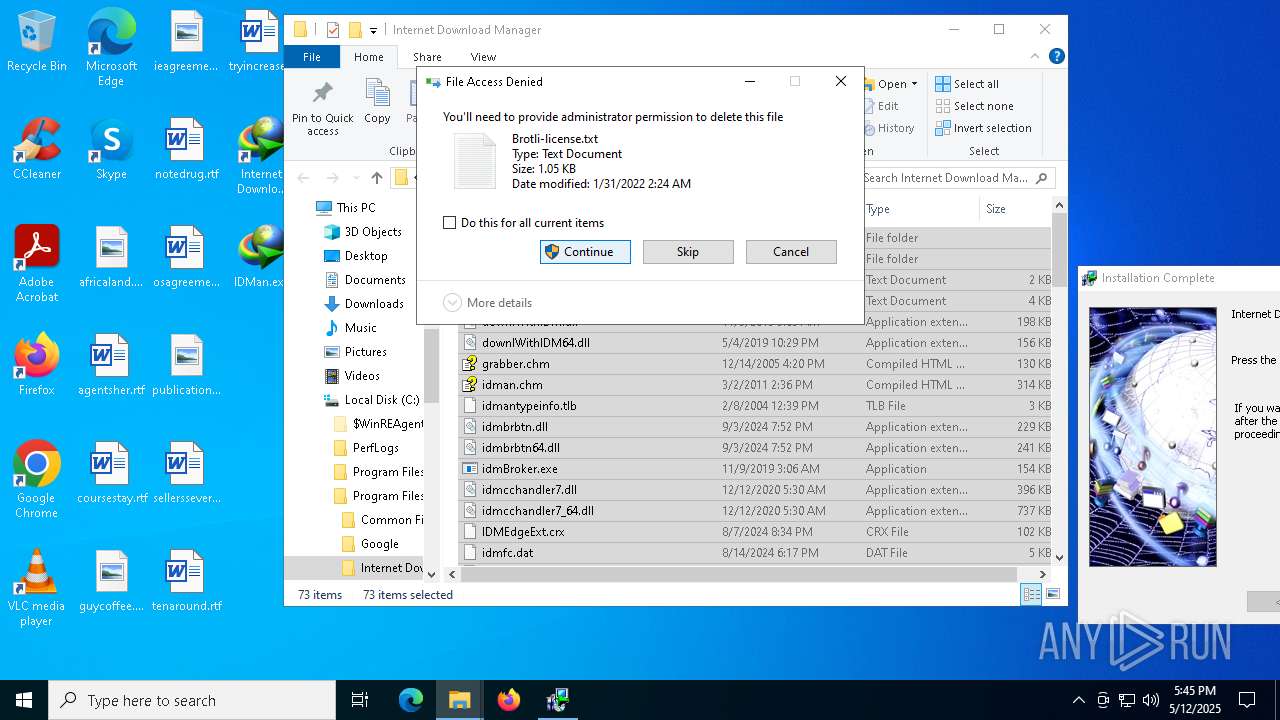Screen dimensions: 1280x720
Task: Select the idmfc.dat file
Action: [755, 553]
